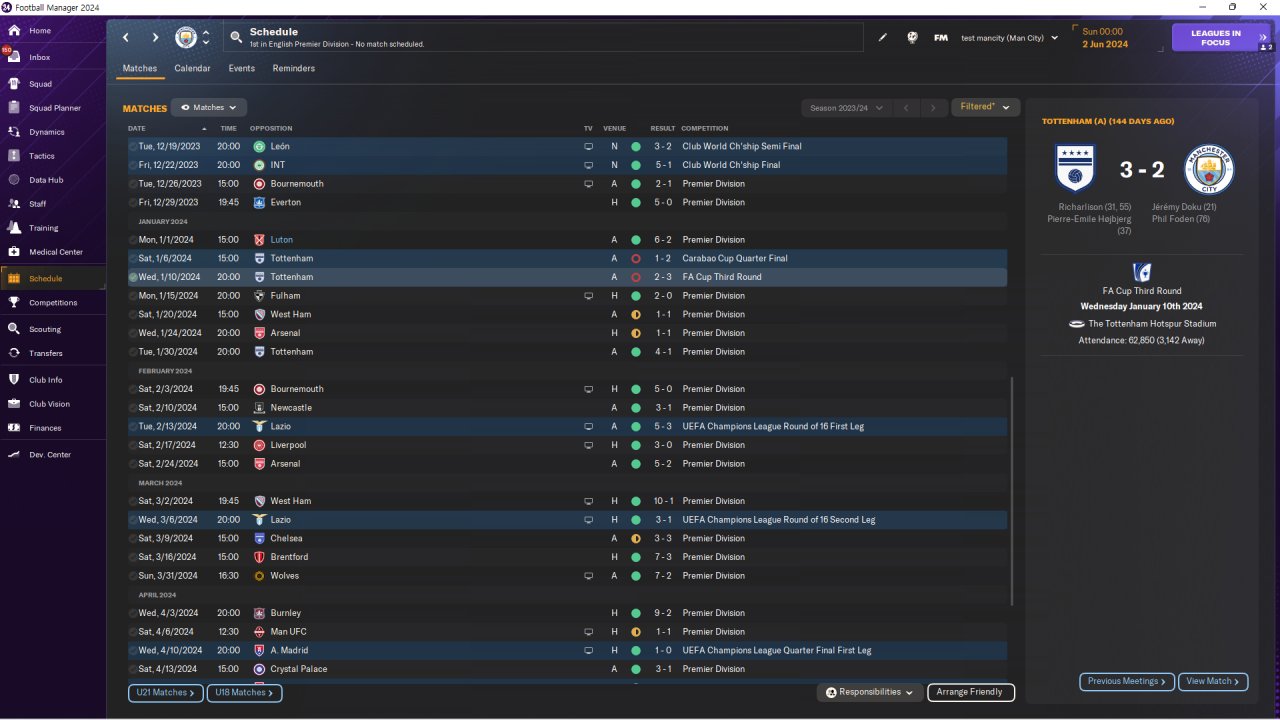Toggle the reminder circle for León match
This screenshot has height=720, width=1280.
tap(134, 146)
